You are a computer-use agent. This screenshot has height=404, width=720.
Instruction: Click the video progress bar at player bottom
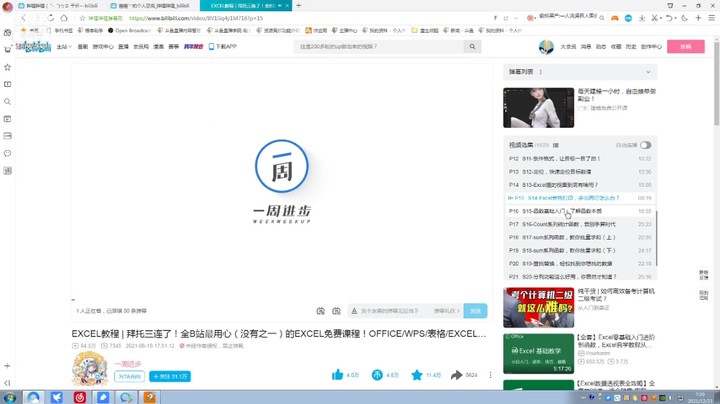(281, 300)
